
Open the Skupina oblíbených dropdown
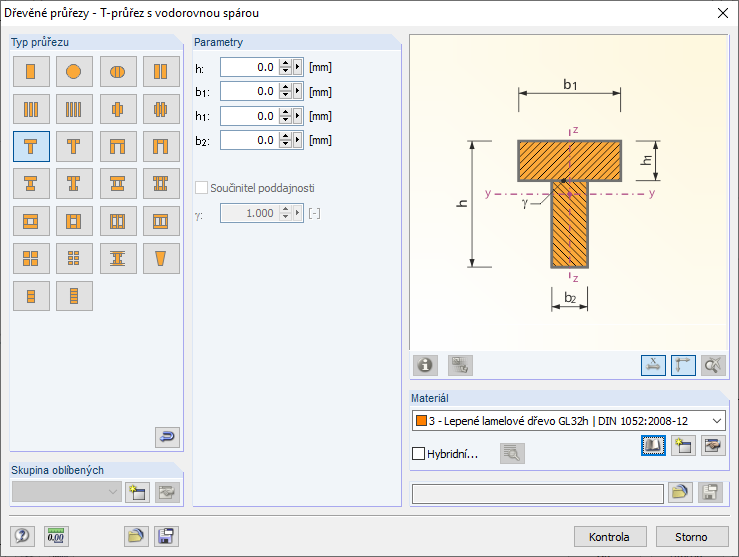pyautogui.click(x=66, y=492)
